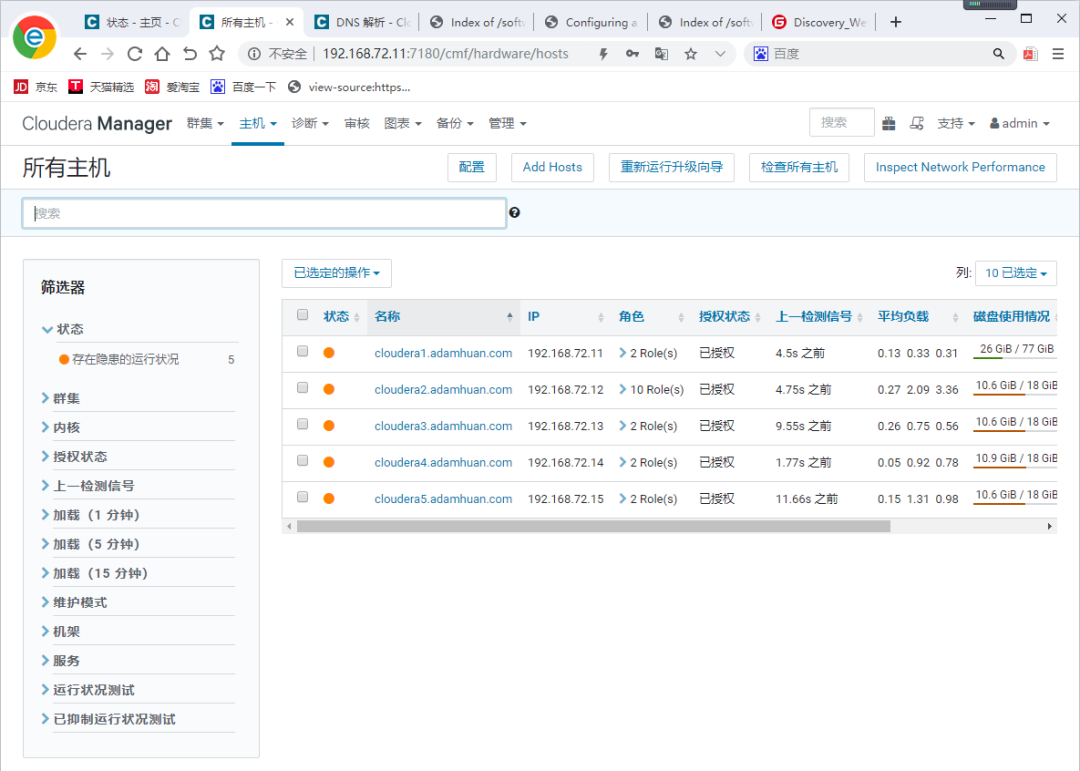The width and height of the screenshot is (1080, 771).
Task: Reload the page with refresh icon
Action: point(135,54)
